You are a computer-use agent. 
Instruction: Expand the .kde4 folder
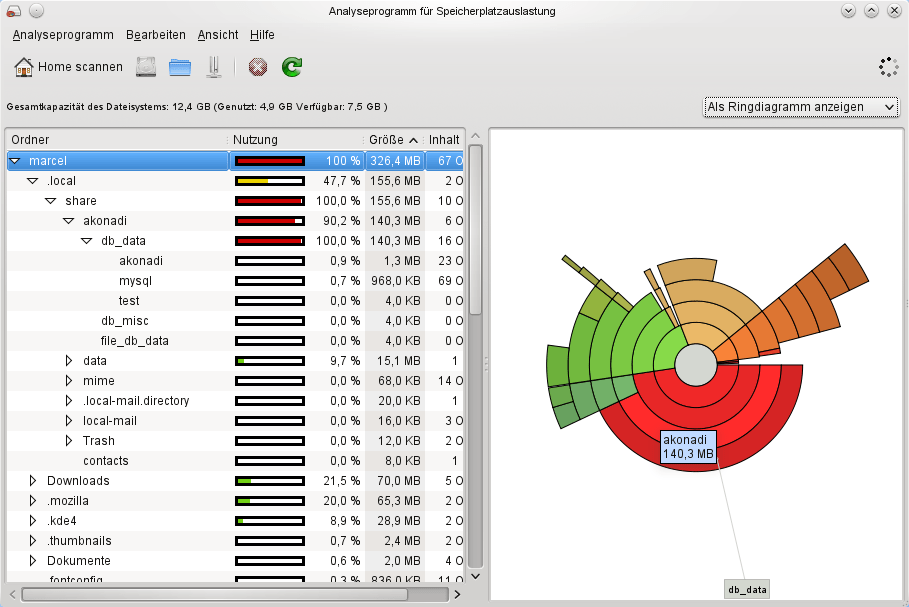tap(33, 521)
